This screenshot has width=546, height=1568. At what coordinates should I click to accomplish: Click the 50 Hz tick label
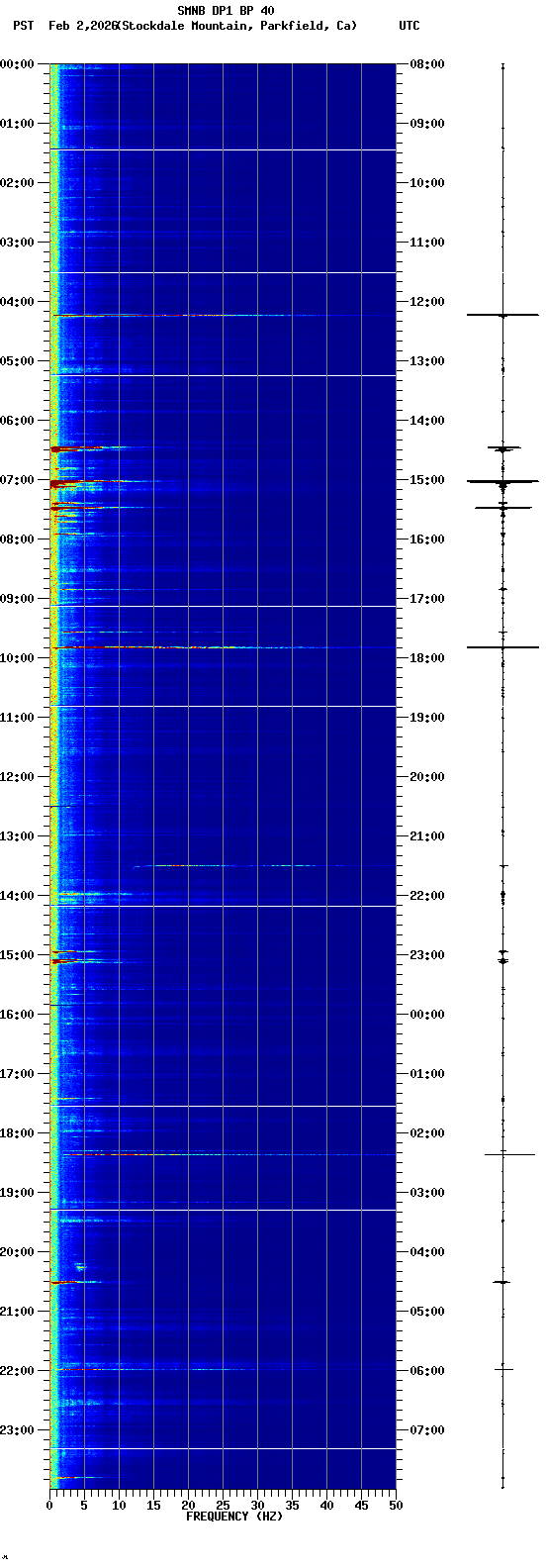tap(396, 1506)
